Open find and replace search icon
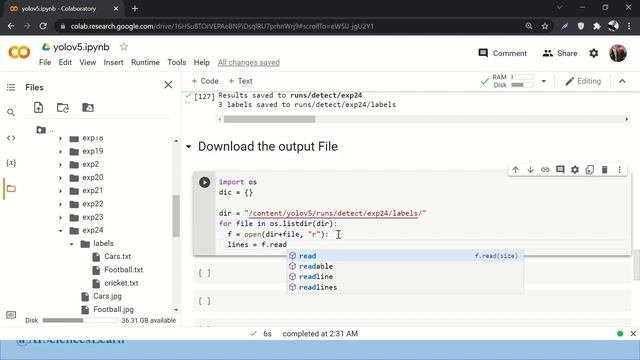 [11, 112]
